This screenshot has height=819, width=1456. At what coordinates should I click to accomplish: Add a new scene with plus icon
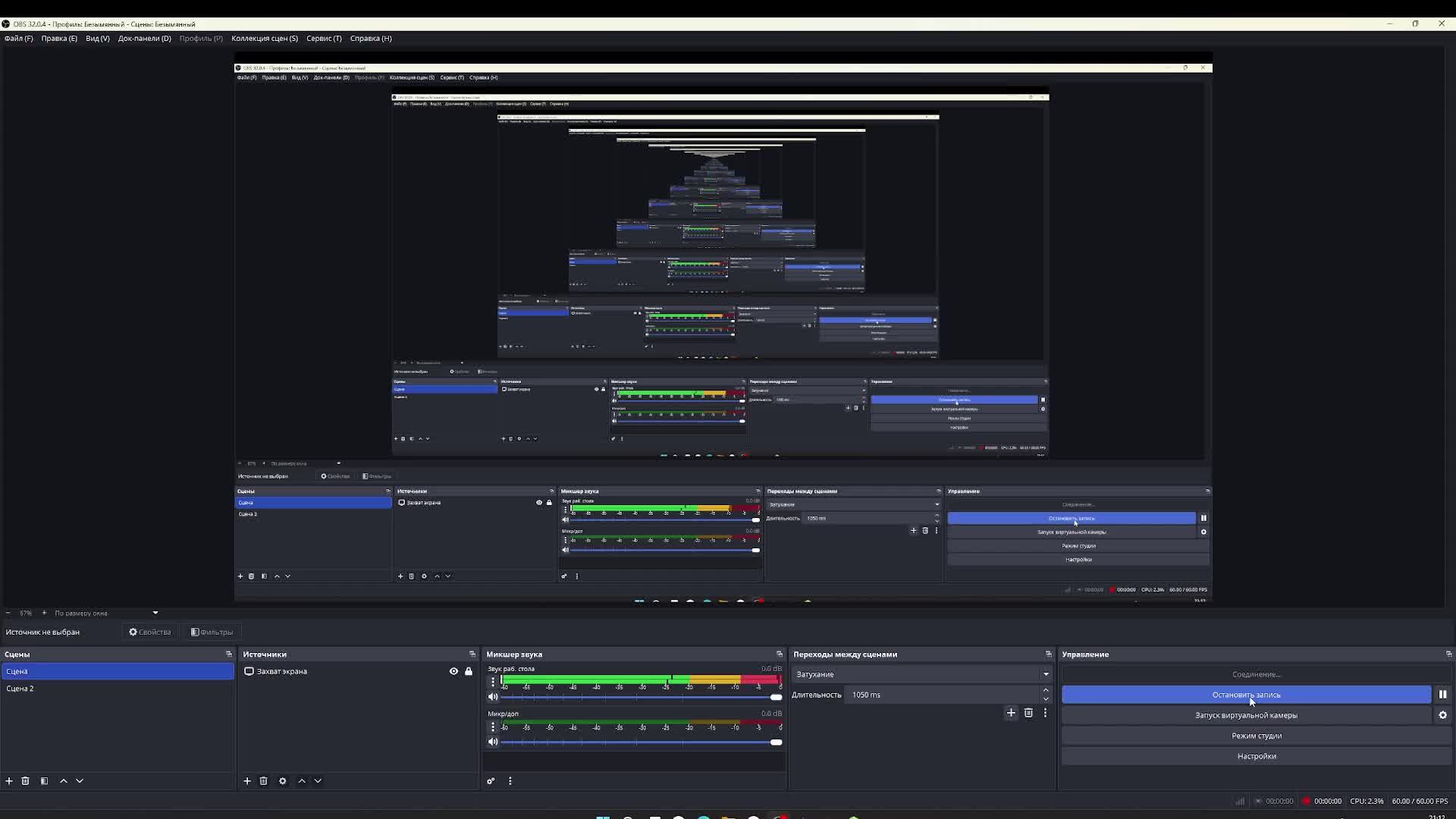(9, 780)
